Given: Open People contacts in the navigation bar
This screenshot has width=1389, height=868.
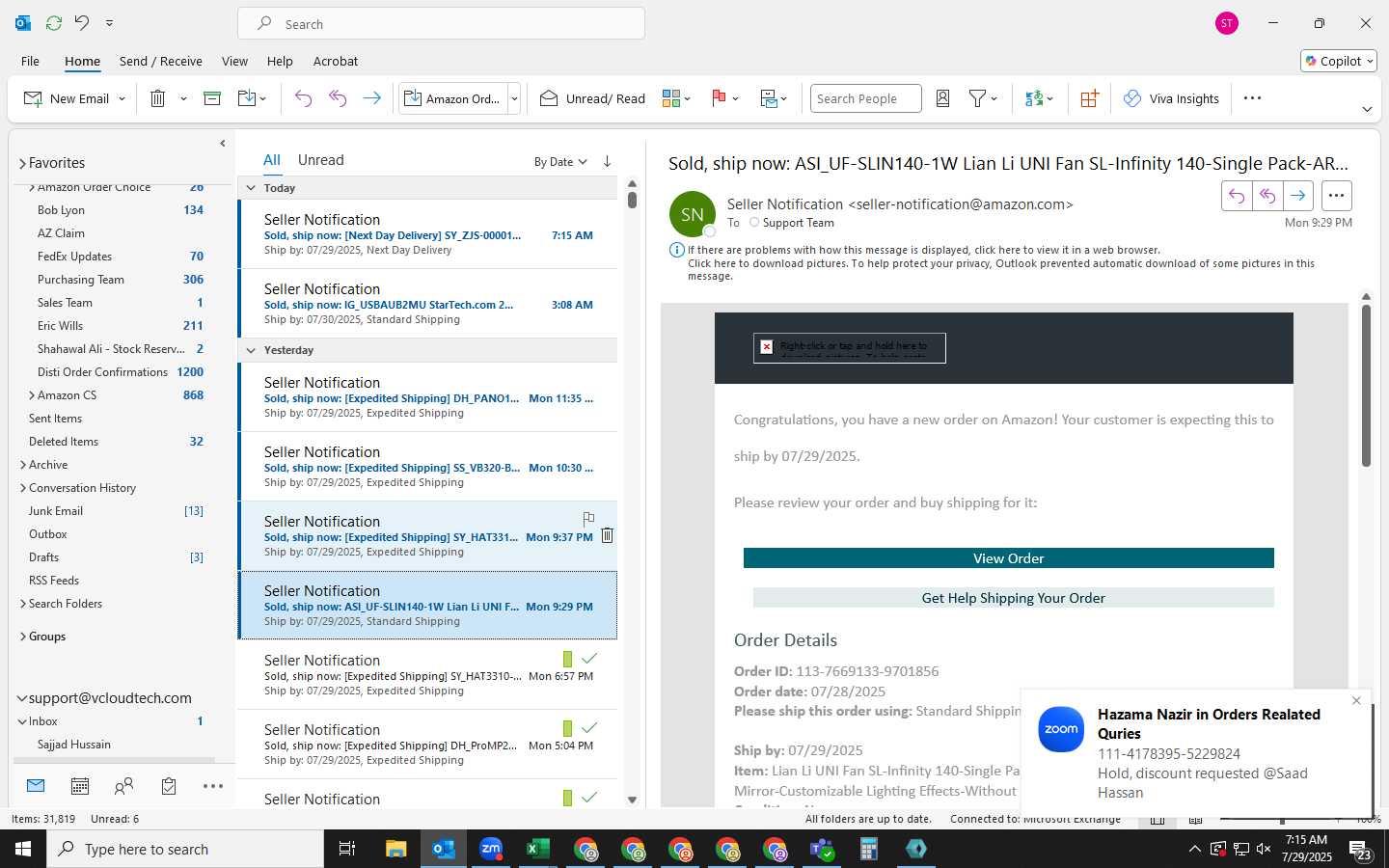Looking at the screenshot, I should (123, 786).
